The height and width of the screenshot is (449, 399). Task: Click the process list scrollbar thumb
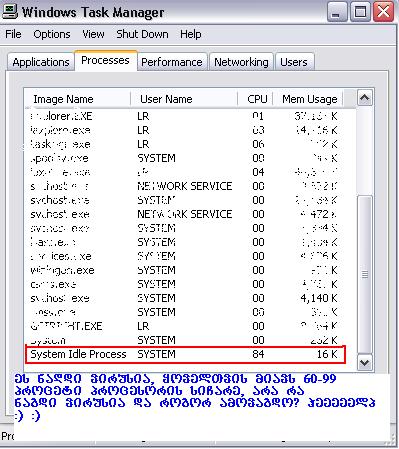click(x=364, y=274)
